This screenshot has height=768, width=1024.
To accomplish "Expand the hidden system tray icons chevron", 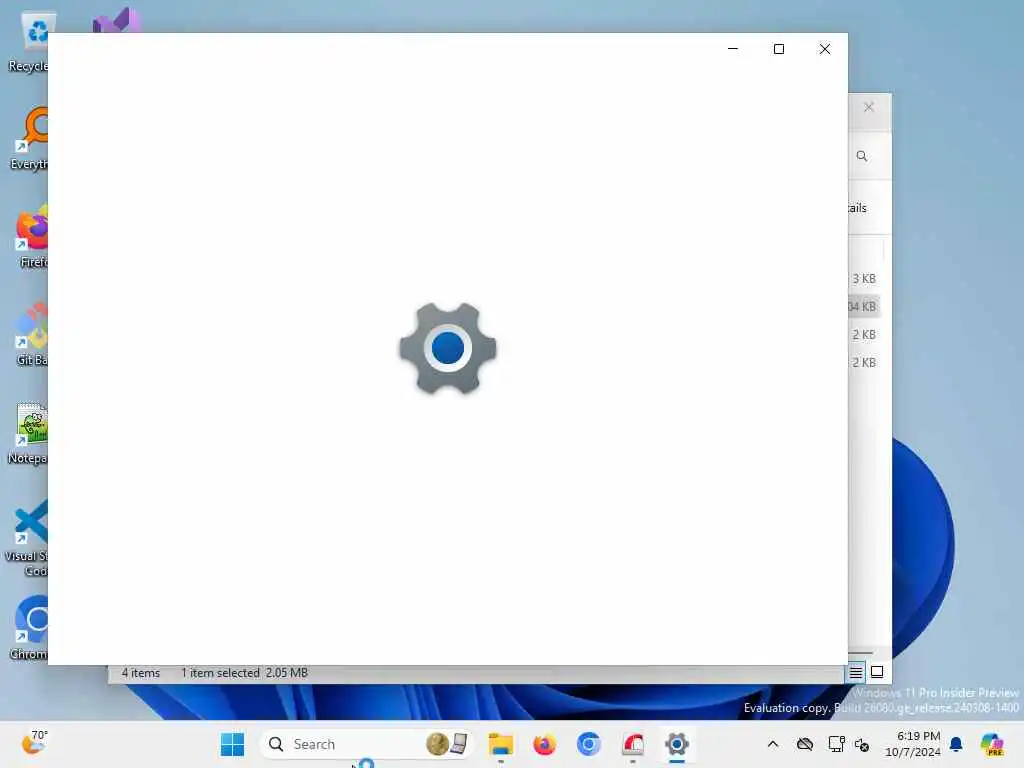I will [773, 744].
